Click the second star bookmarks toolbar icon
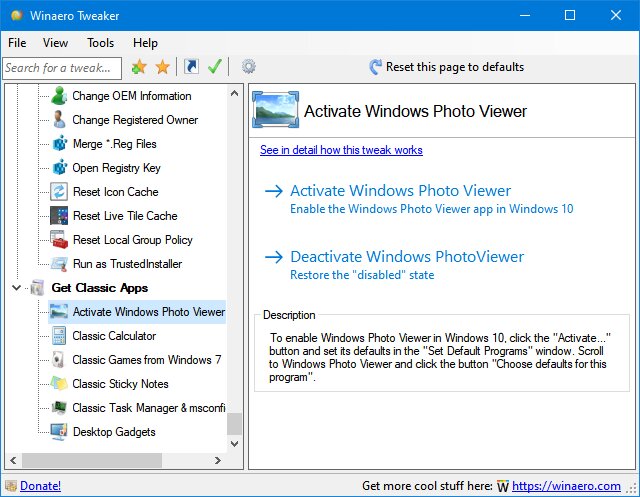Image resolution: width=640 pixels, height=497 pixels. [x=162, y=67]
